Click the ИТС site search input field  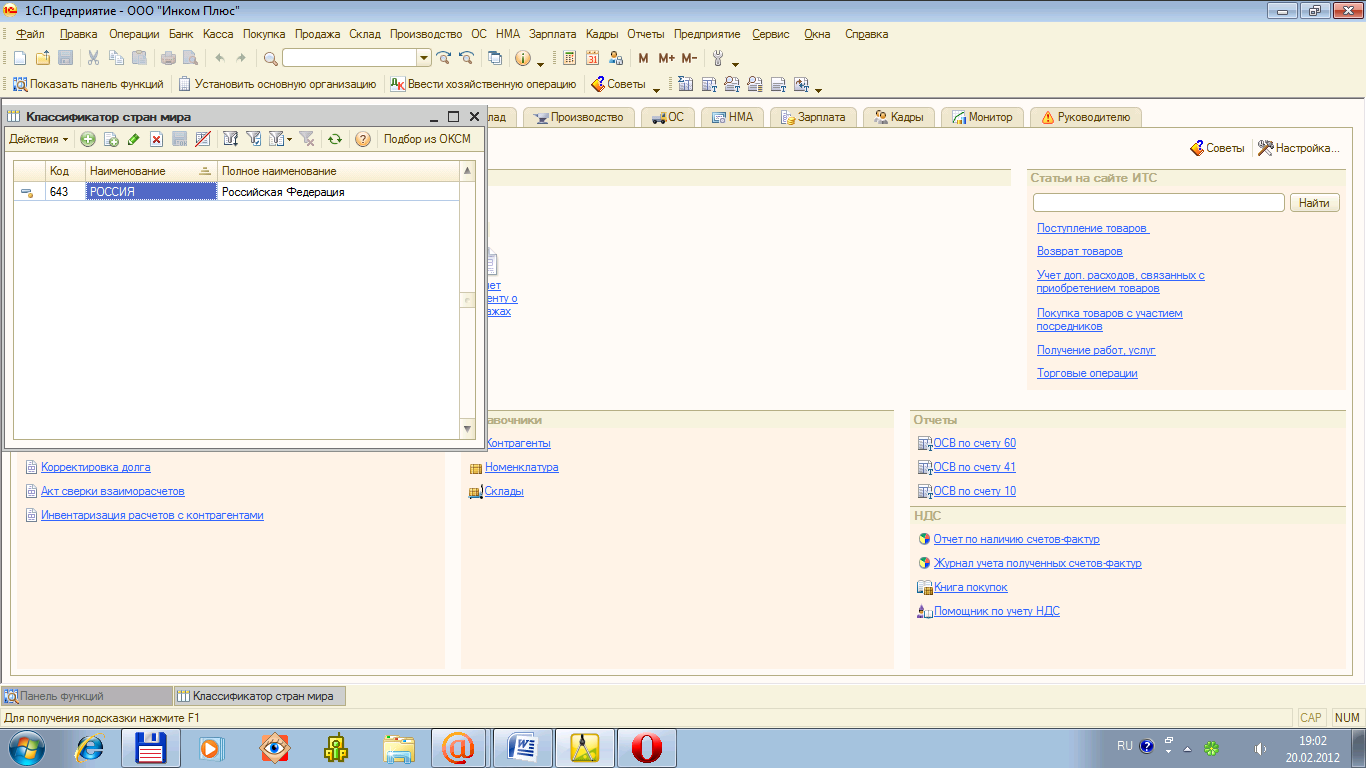click(1158, 203)
